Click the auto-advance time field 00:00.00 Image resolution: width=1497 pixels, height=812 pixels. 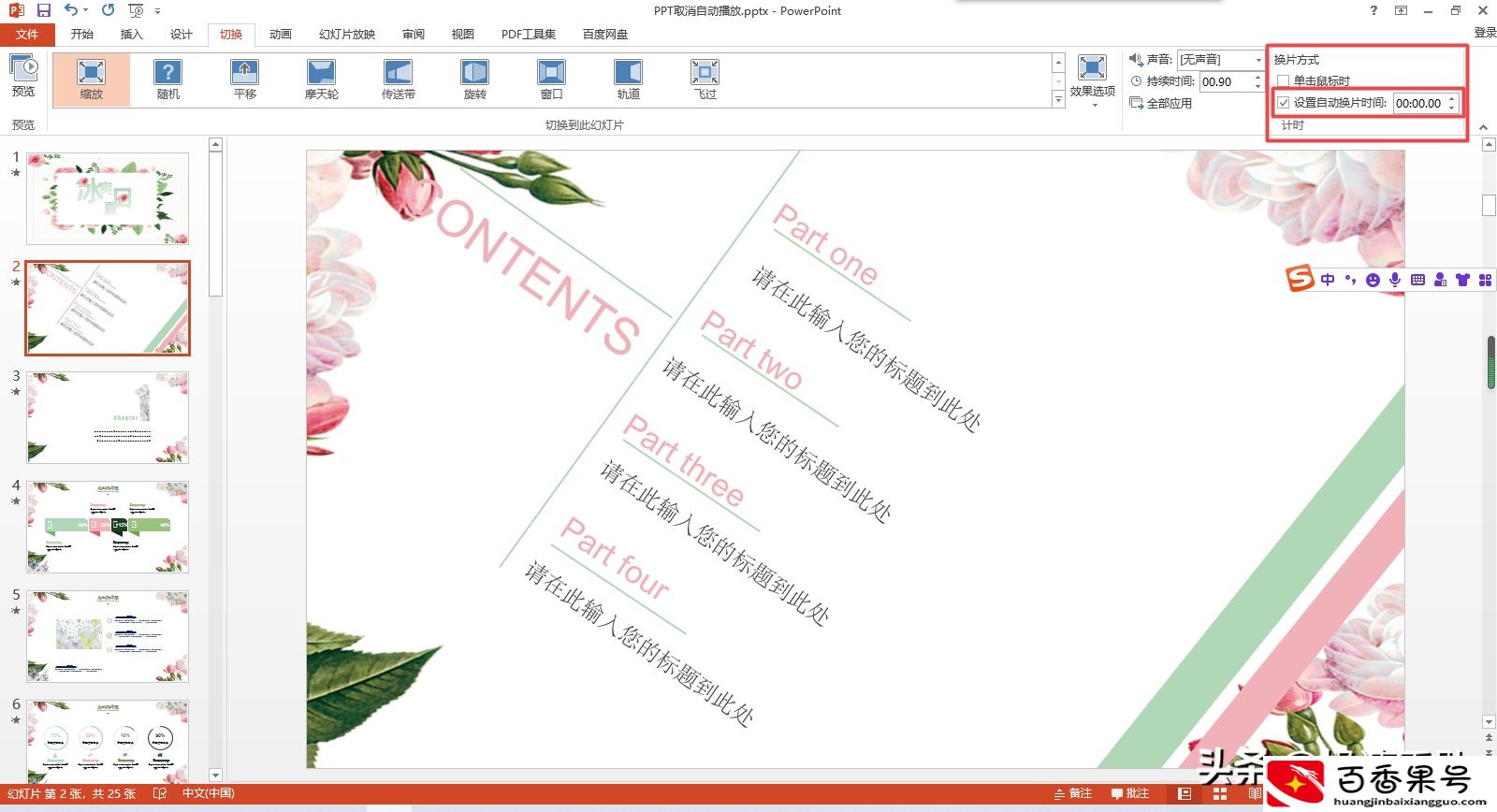click(1418, 103)
